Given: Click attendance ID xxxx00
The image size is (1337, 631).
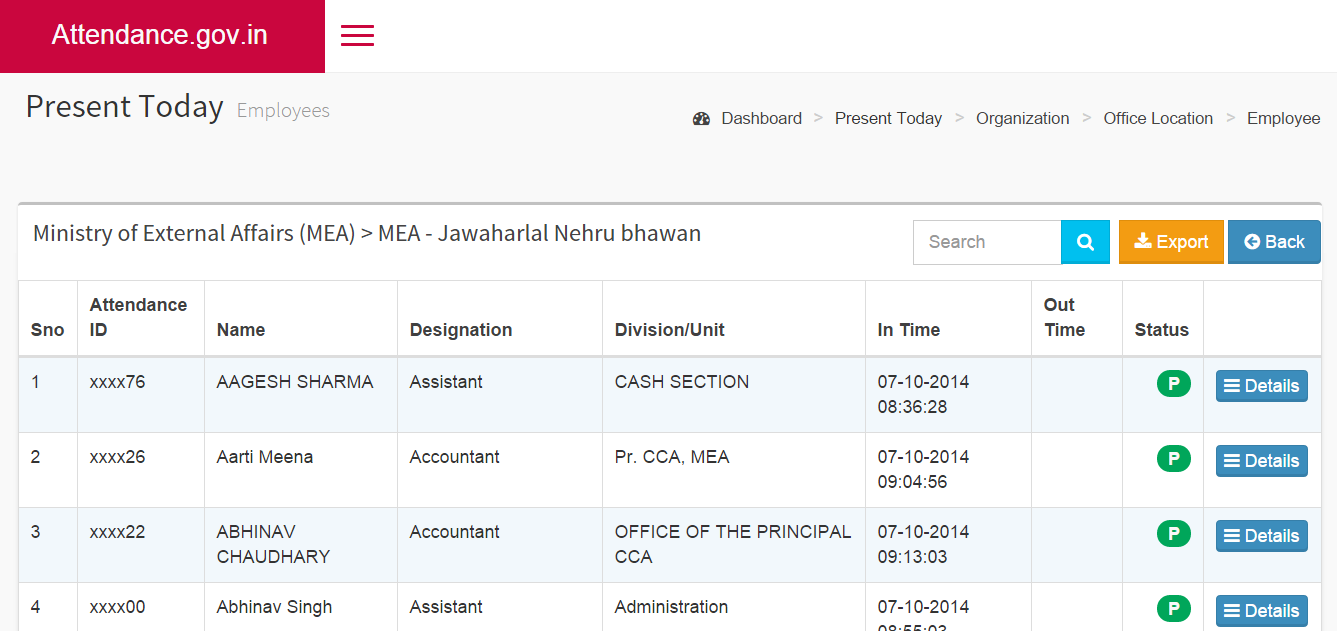Looking at the screenshot, I should pos(117,607).
